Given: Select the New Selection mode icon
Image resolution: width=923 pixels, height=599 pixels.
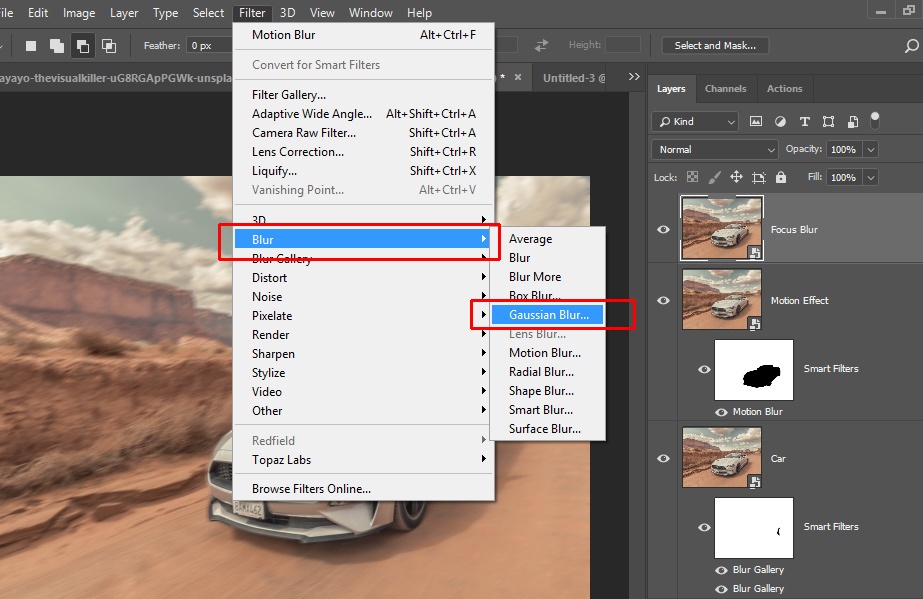Looking at the screenshot, I should point(31,46).
